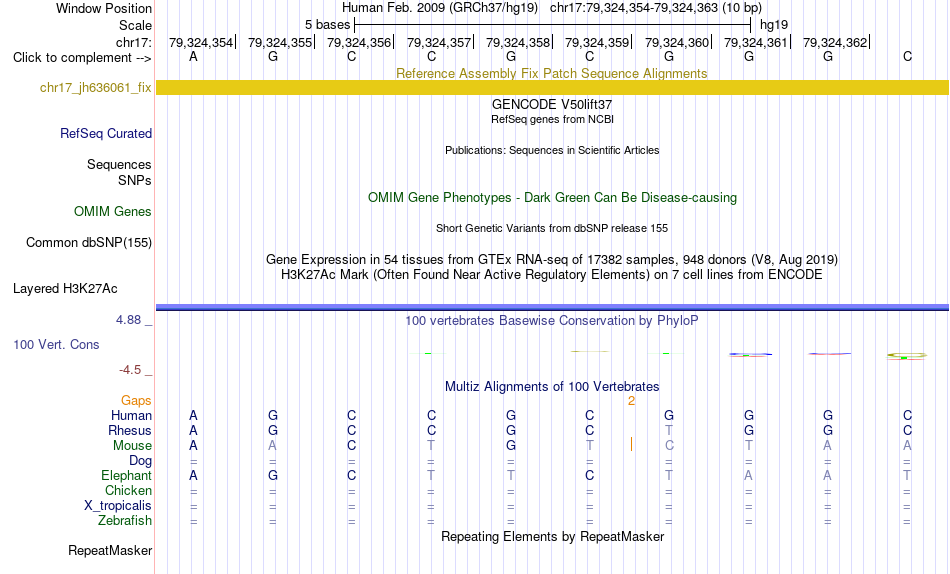The width and height of the screenshot is (950, 574).
Task: Click the Mouse species label
Action: (132, 446)
